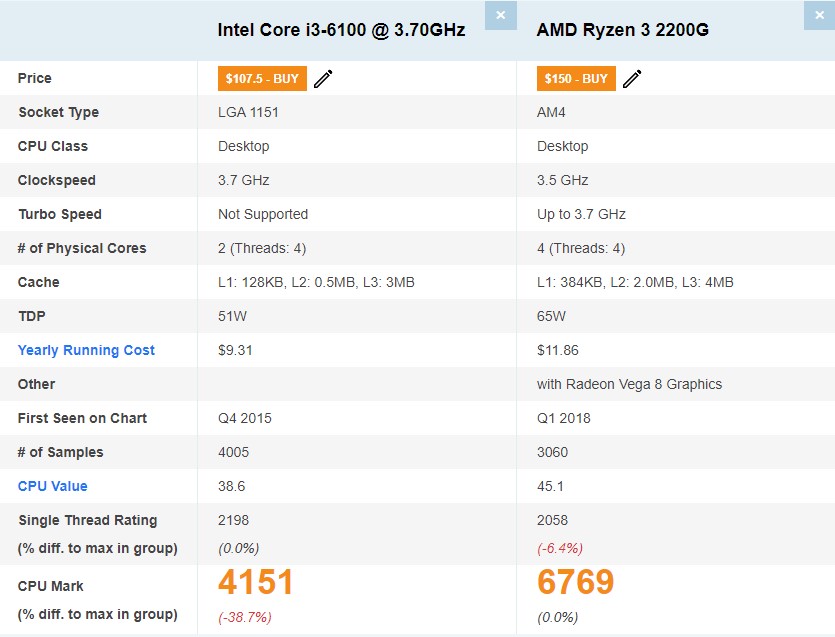The height and width of the screenshot is (637, 835).
Task: Click the First Seen on Chart label
Action: [x=82, y=418]
